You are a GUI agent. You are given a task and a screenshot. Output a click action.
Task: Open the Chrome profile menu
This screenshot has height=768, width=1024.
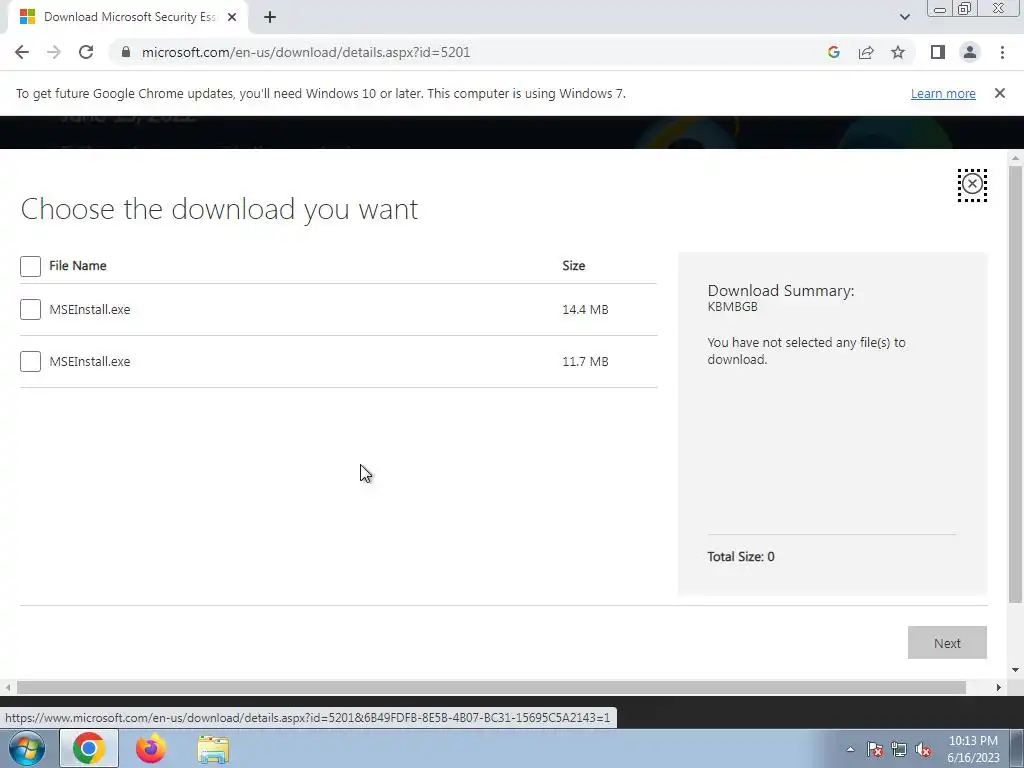tap(970, 52)
